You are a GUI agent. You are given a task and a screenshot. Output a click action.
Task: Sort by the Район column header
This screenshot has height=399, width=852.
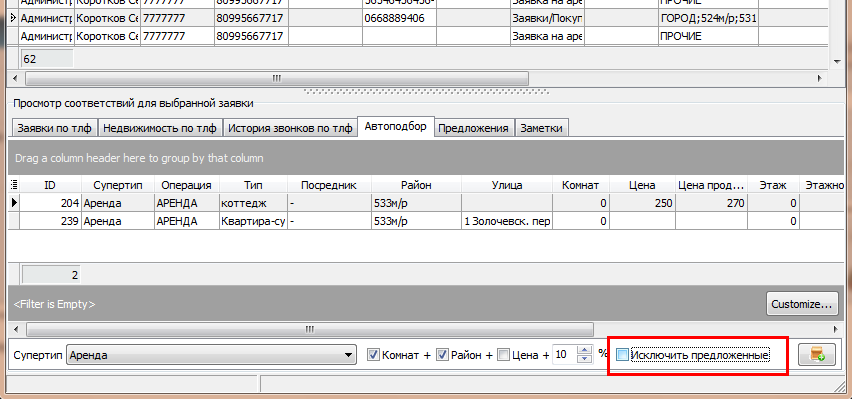(416, 185)
